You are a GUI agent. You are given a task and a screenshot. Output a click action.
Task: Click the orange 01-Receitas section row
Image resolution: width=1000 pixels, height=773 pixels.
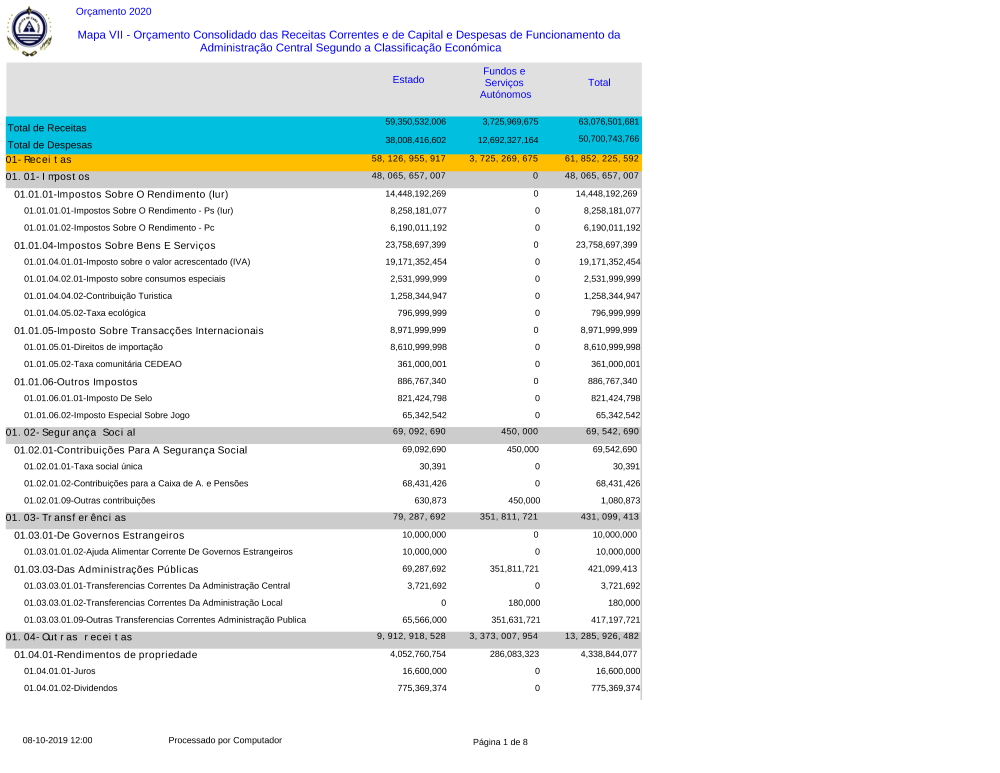[39, 159]
